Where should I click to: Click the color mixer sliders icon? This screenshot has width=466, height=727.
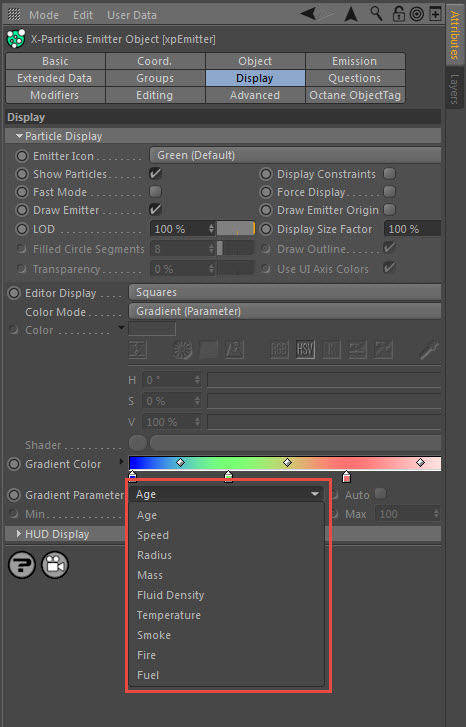pos(357,349)
